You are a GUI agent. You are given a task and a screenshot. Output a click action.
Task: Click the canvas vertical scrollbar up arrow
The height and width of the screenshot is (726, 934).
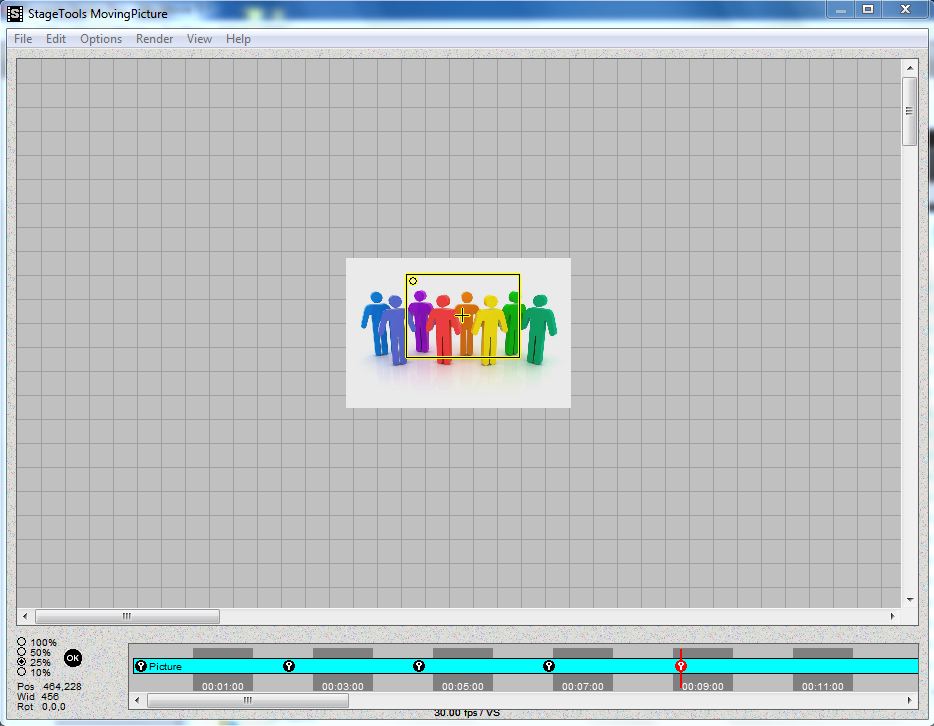(x=910, y=67)
